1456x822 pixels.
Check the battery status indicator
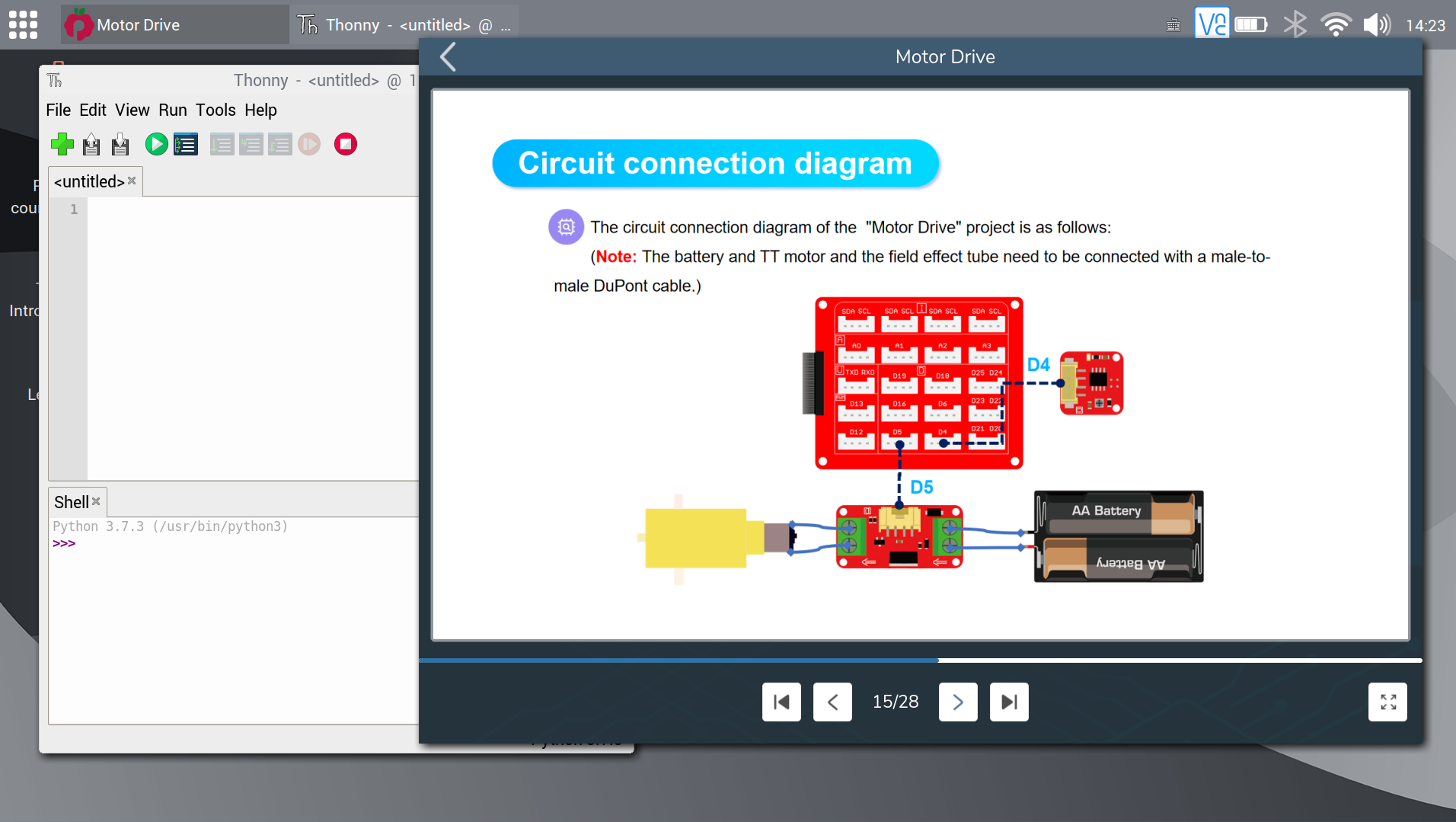point(1251,24)
